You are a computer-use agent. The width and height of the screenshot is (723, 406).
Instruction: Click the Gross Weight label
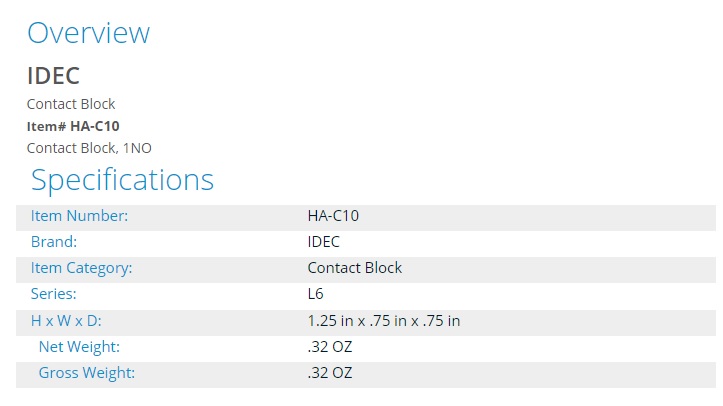[87, 373]
